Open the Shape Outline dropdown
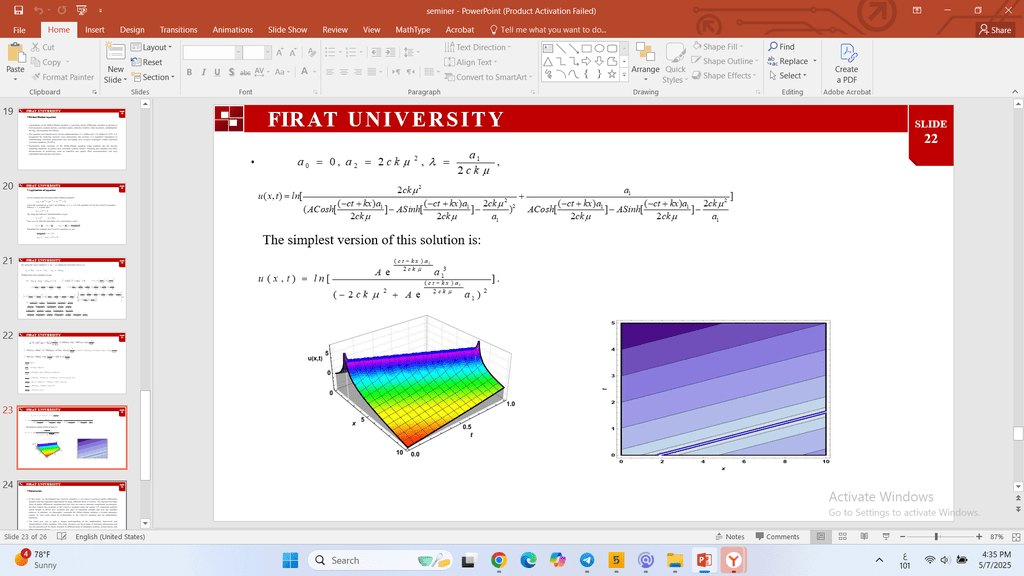 pos(725,61)
